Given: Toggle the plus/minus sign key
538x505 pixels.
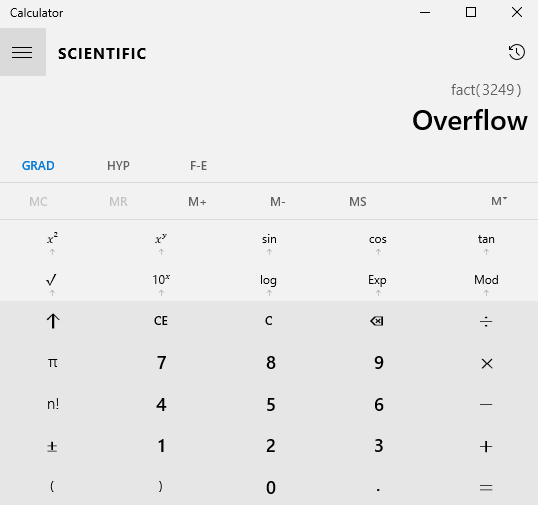Looking at the screenshot, I should (52, 446).
